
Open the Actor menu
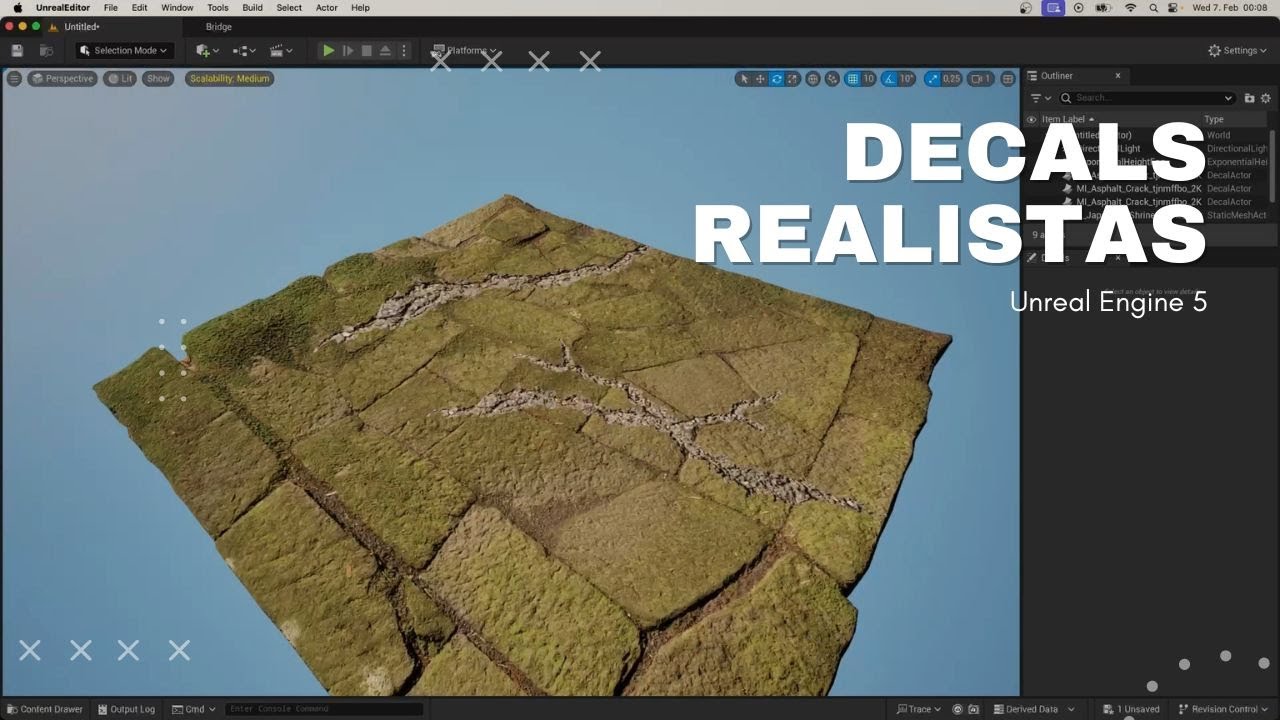327,8
